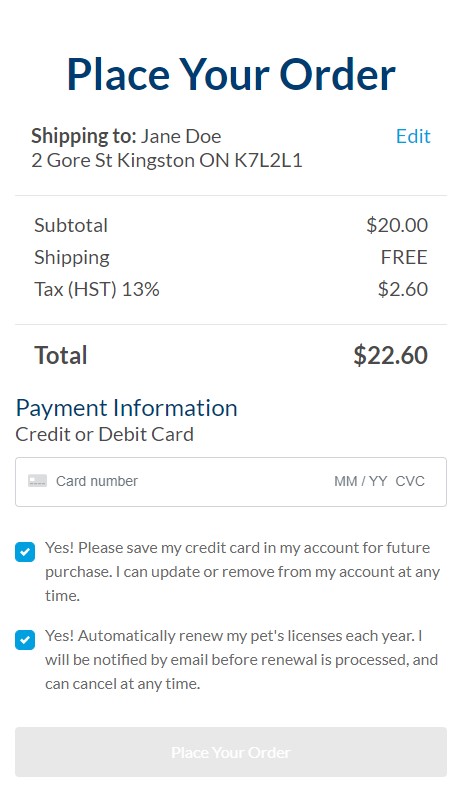Screen dimensions: 458x804
Task: Select the CVC security code field
Action: (x=410, y=481)
